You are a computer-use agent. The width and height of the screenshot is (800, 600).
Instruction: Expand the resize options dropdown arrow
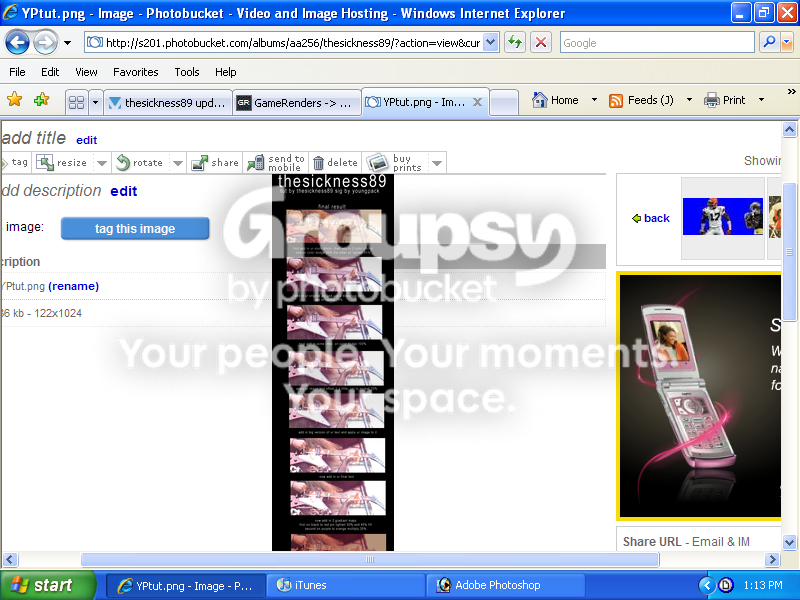102,163
